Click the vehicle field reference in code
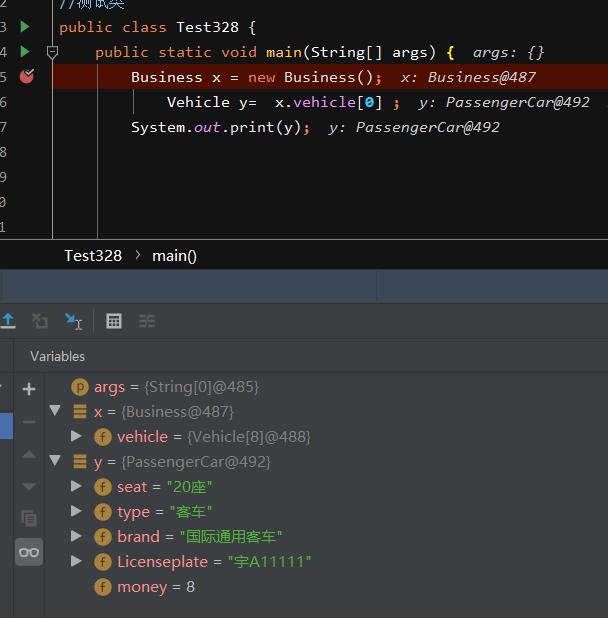 coord(324,102)
